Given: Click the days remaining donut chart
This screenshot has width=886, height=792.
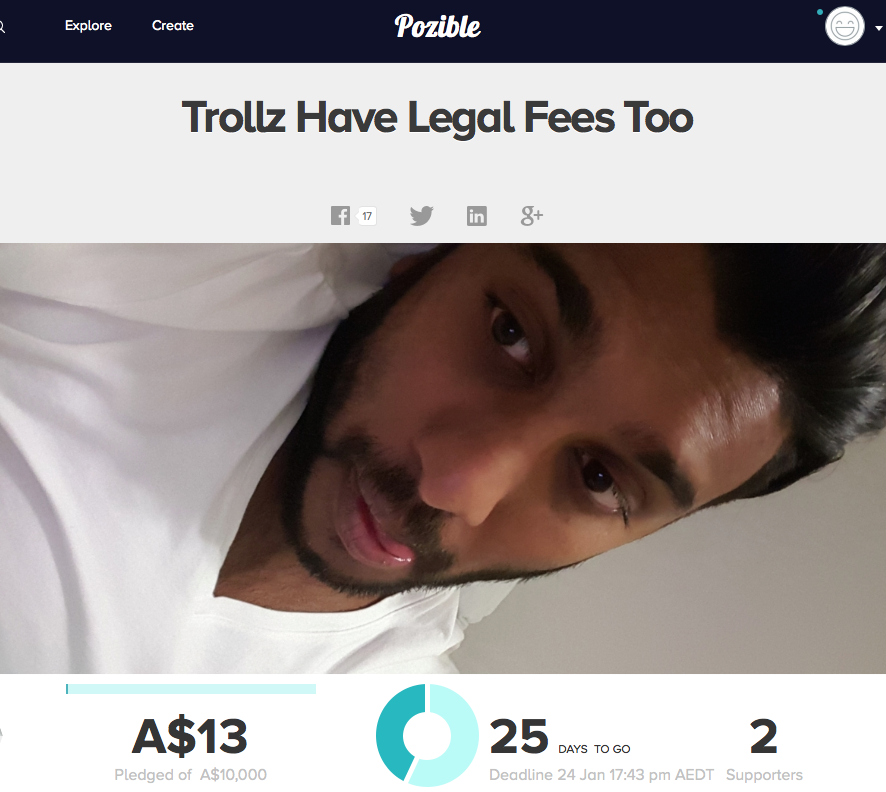Looking at the screenshot, I should point(427,735).
